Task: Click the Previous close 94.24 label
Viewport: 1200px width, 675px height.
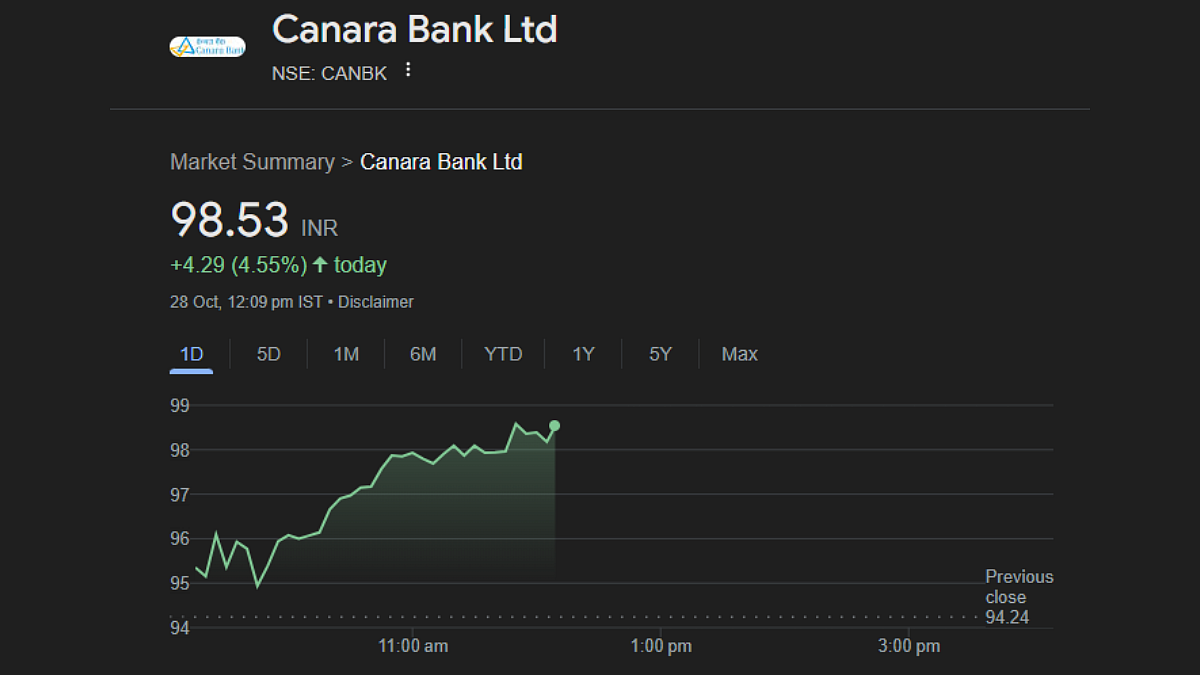Action: [x=1019, y=597]
